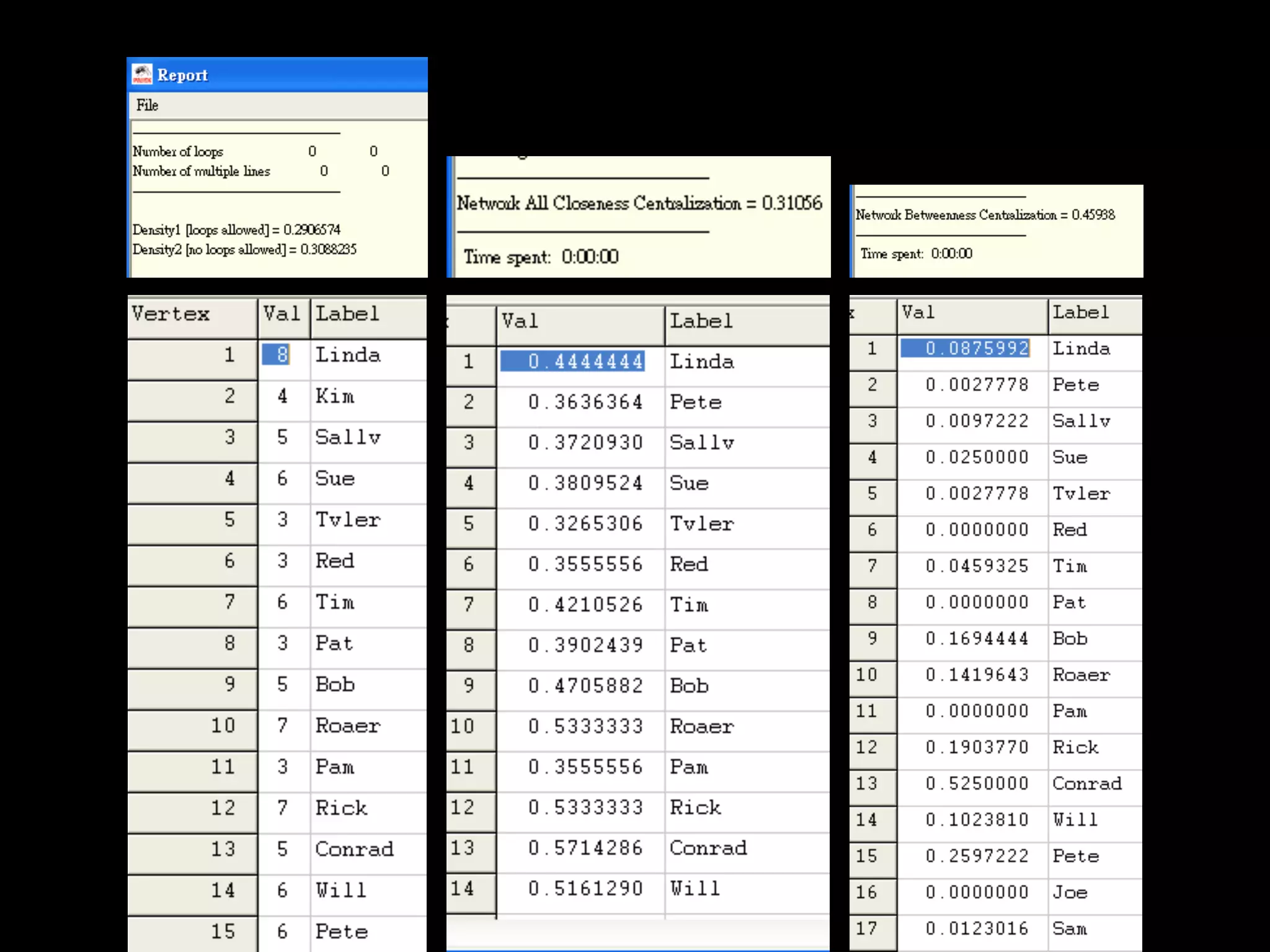Screen dimensions: 1270x952
Task: Click the label Roger in degree table
Action: (347, 725)
